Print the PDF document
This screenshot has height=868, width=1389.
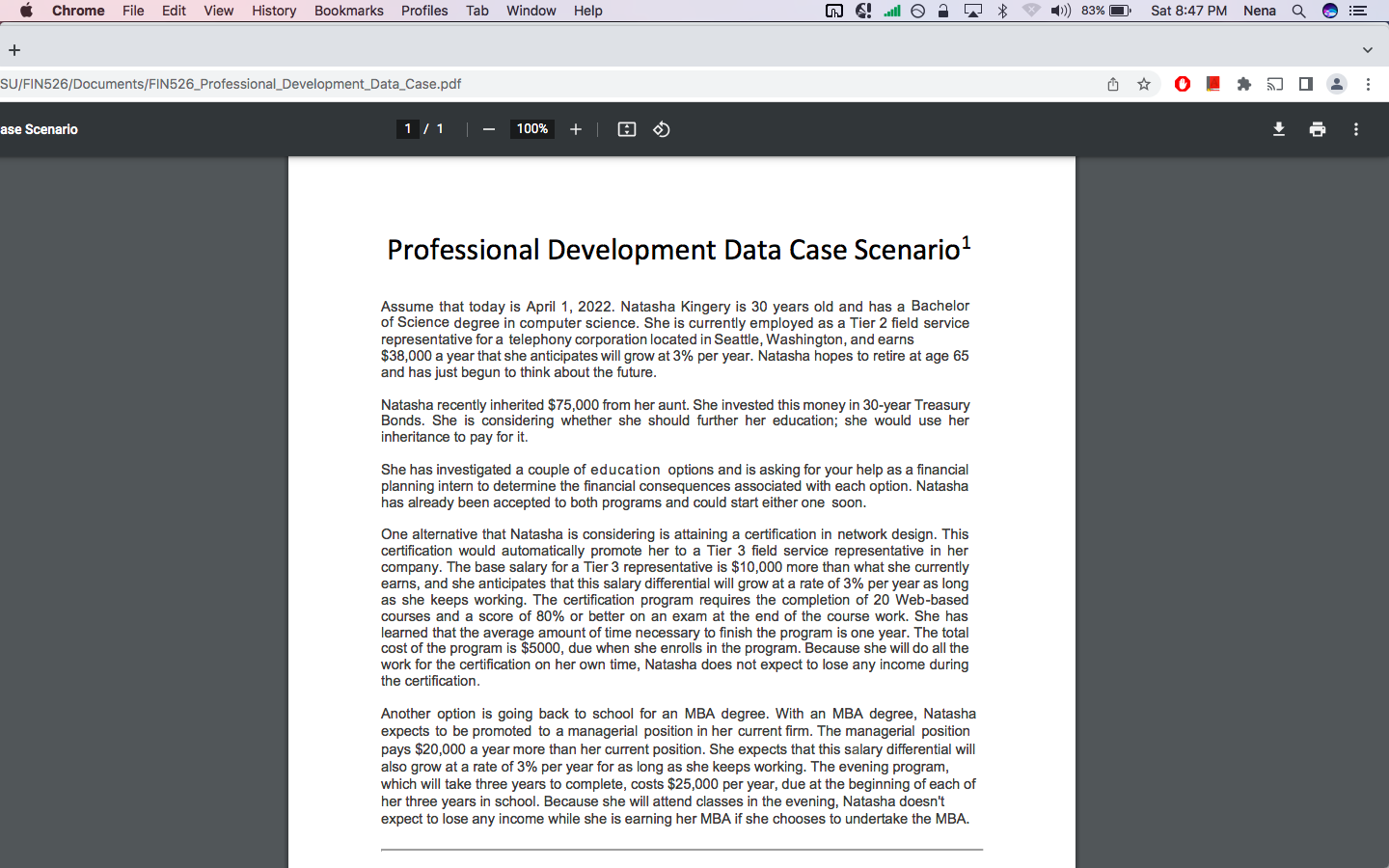click(x=1318, y=129)
